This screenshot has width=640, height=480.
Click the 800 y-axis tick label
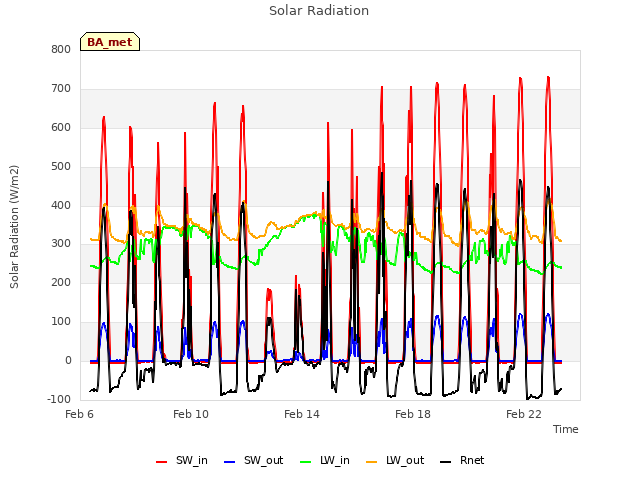(x=61, y=49)
